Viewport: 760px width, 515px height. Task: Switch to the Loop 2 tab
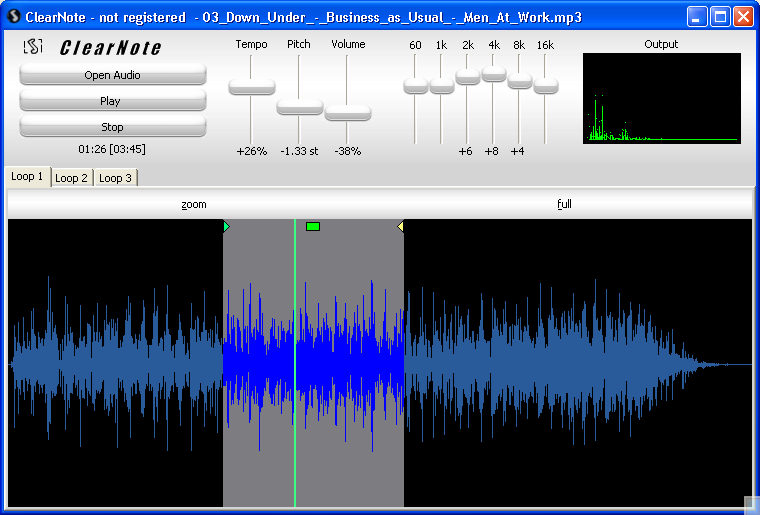coord(71,178)
